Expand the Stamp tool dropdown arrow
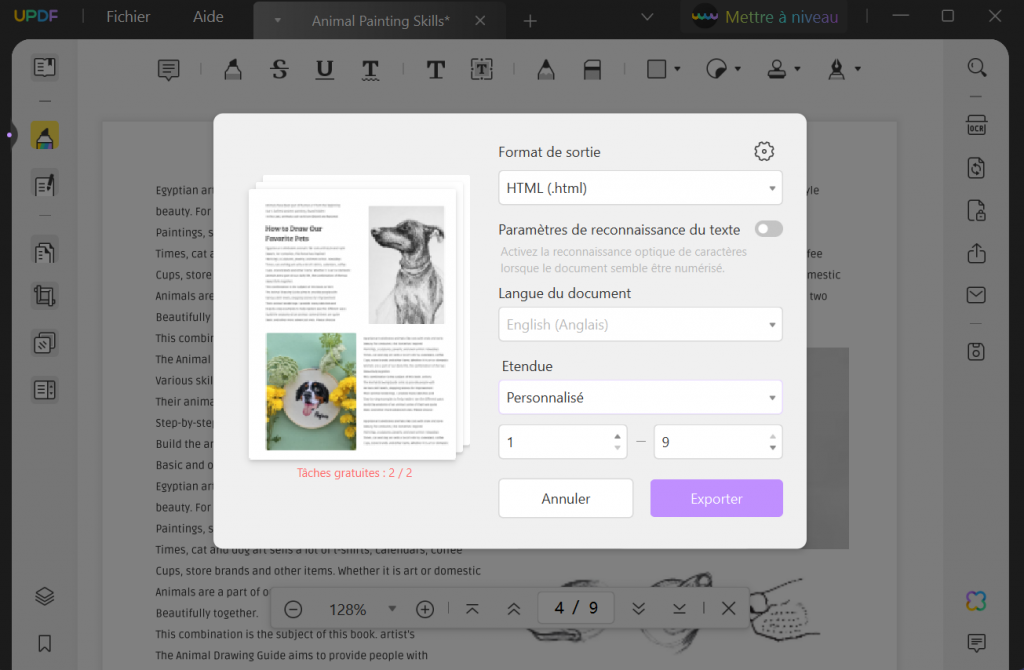Screen dimensions: 1024x670 coord(797,69)
